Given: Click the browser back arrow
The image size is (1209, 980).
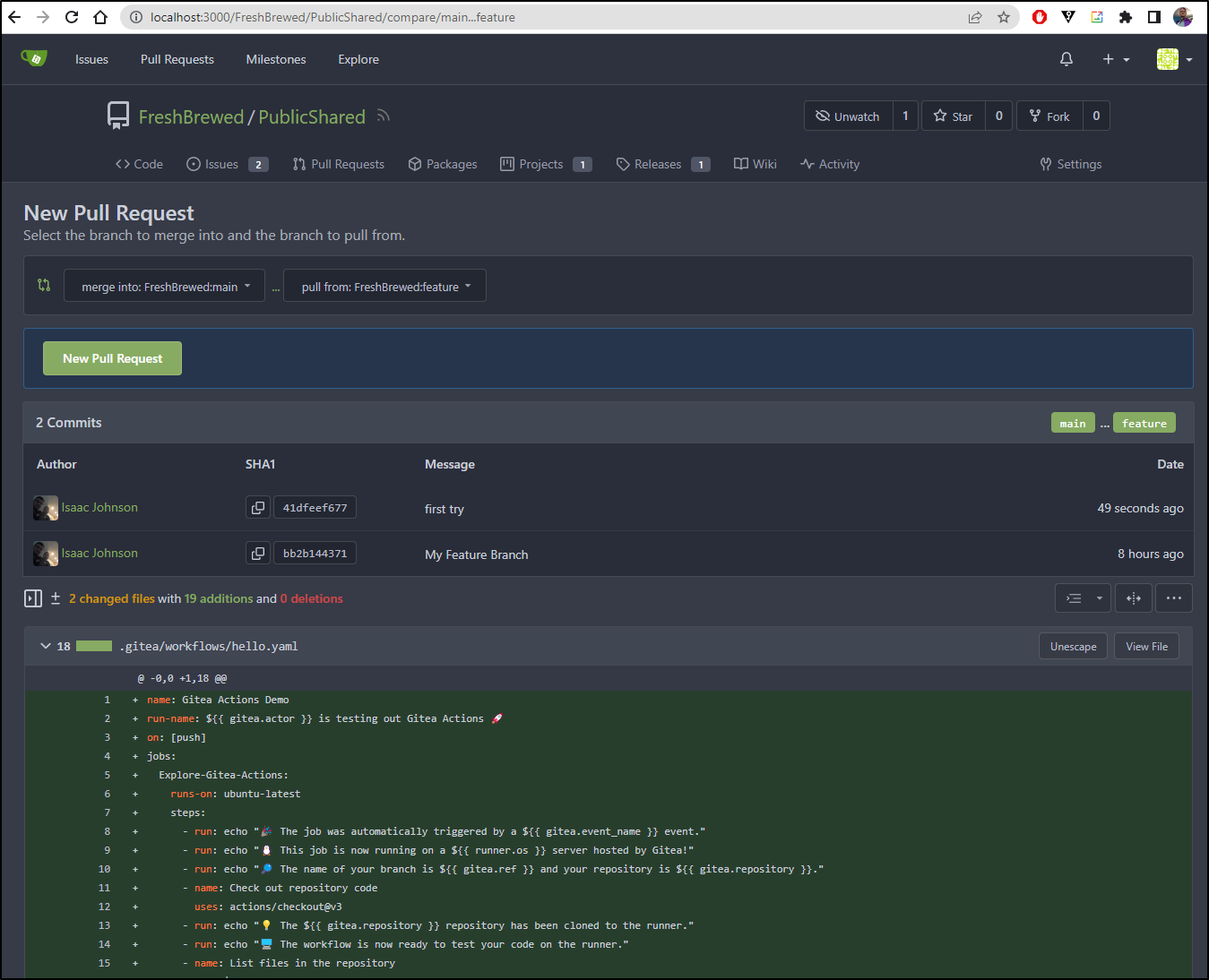Looking at the screenshot, I should [x=15, y=17].
